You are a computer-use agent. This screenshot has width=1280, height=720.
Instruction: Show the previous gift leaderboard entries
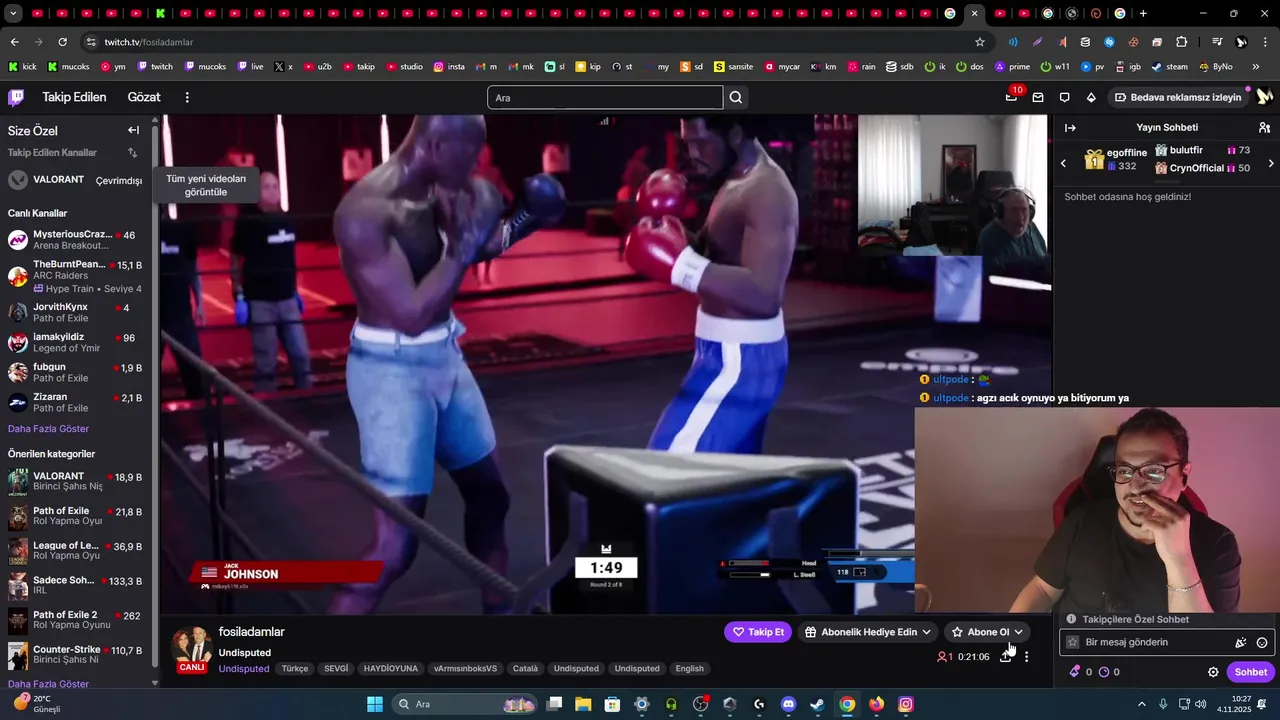point(1063,163)
